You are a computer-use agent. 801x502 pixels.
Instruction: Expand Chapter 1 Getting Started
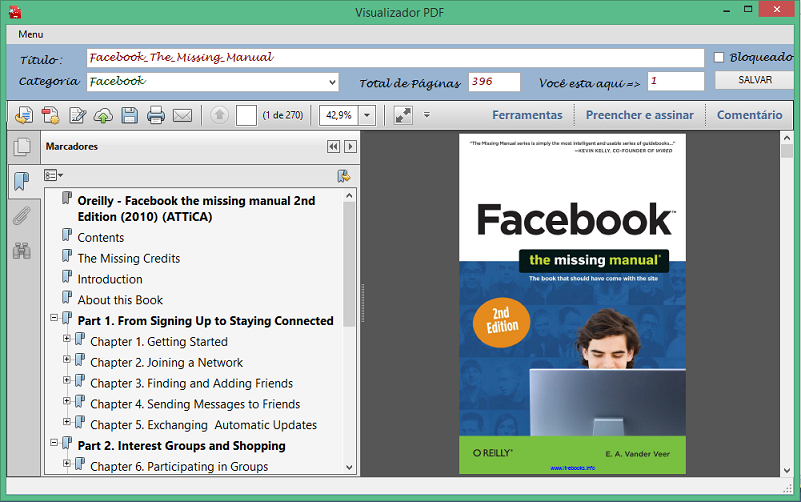click(x=67, y=339)
